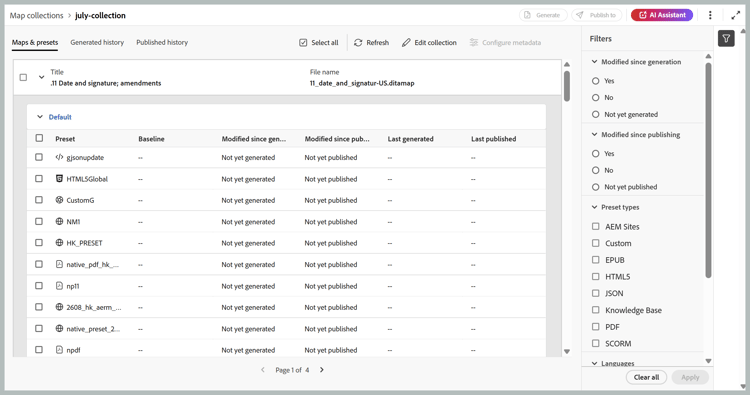Switch to Maps & presets tab
750x395 pixels.
(35, 43)
